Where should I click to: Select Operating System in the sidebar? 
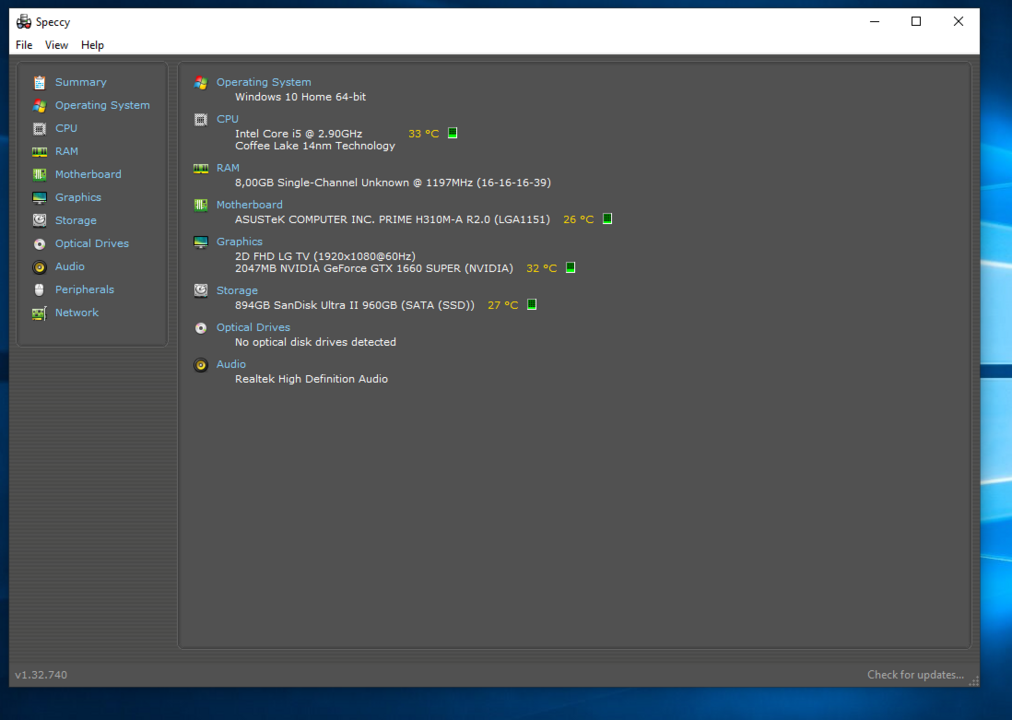102,105
